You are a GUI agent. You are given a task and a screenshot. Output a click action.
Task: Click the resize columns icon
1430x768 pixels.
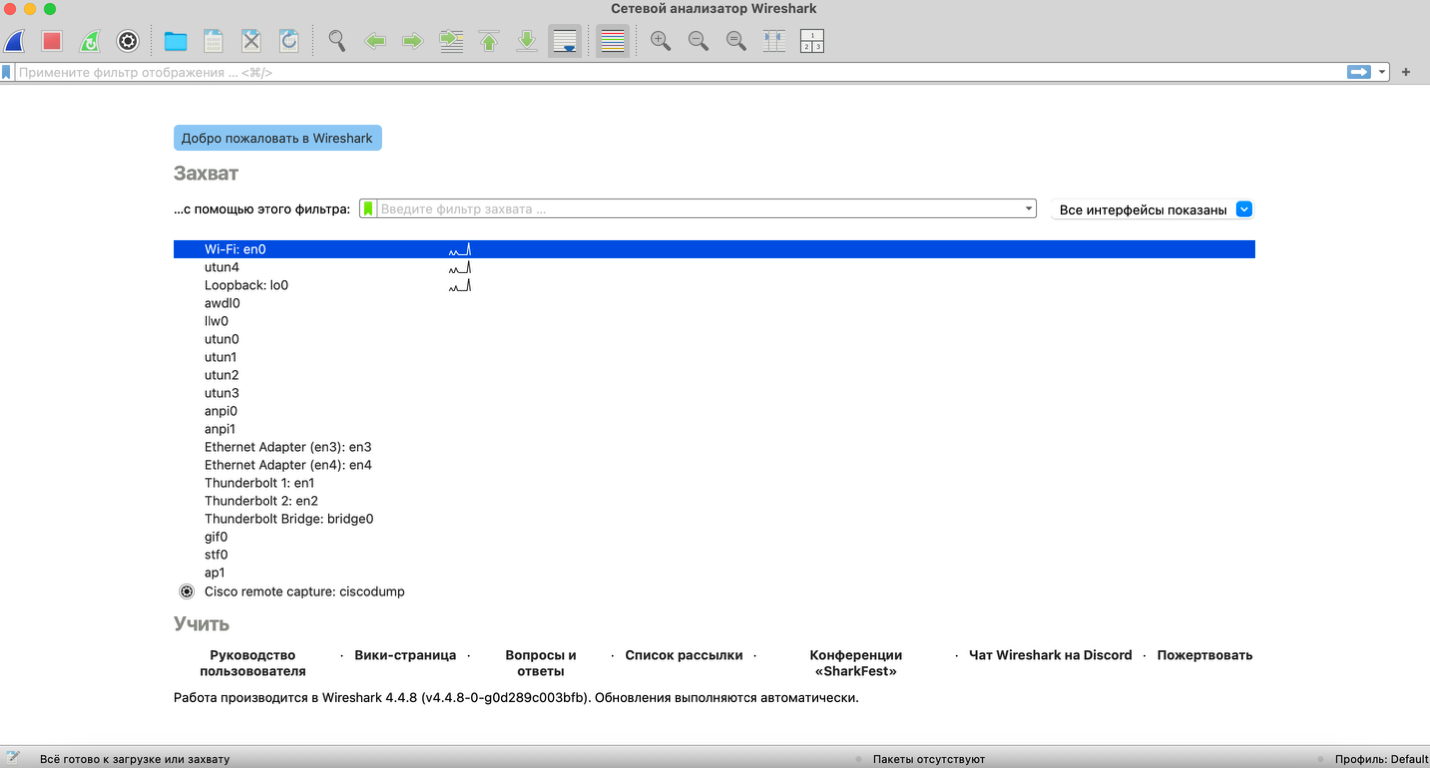774,41
